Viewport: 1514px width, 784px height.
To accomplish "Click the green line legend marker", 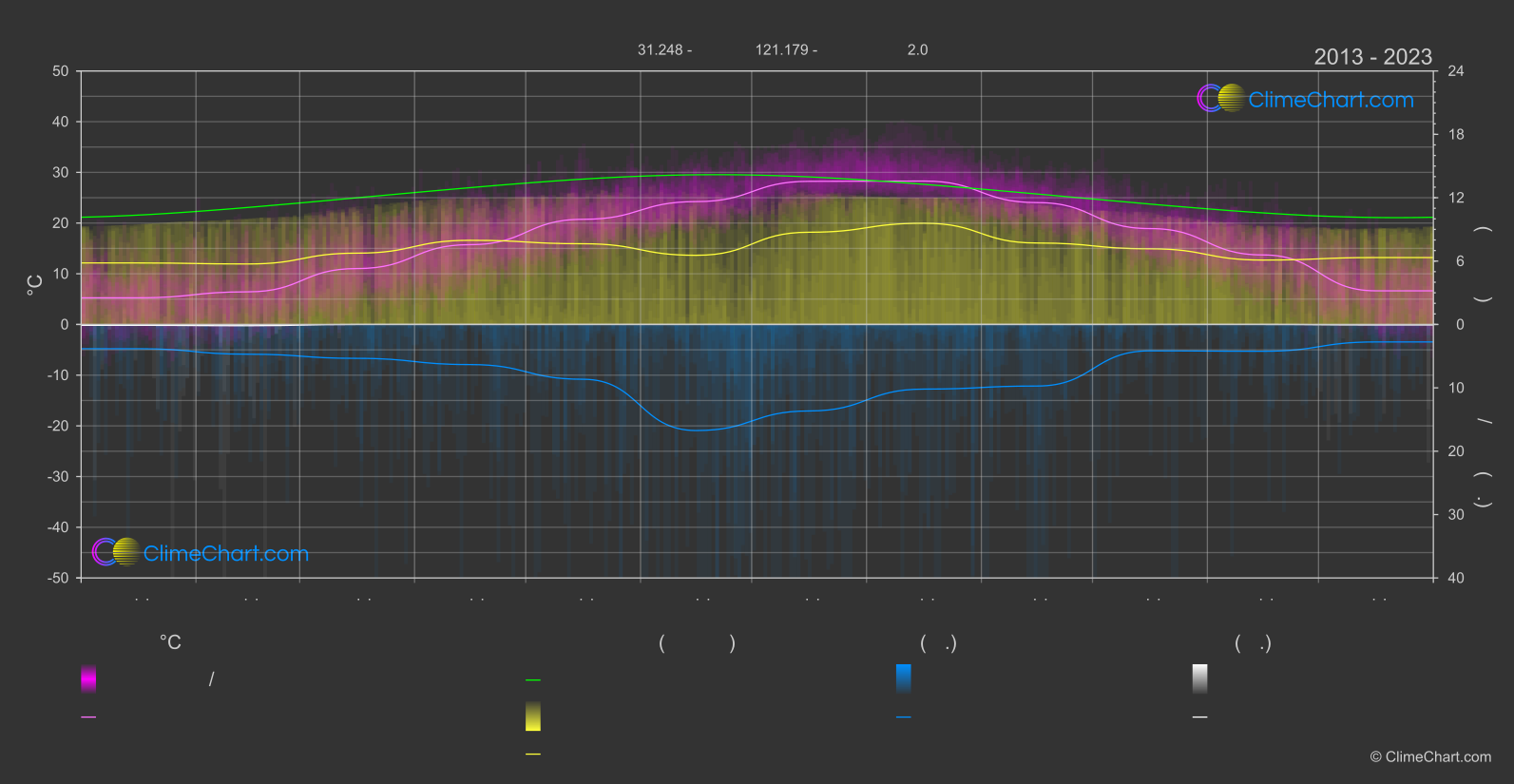I will click(x=533, y=680).
